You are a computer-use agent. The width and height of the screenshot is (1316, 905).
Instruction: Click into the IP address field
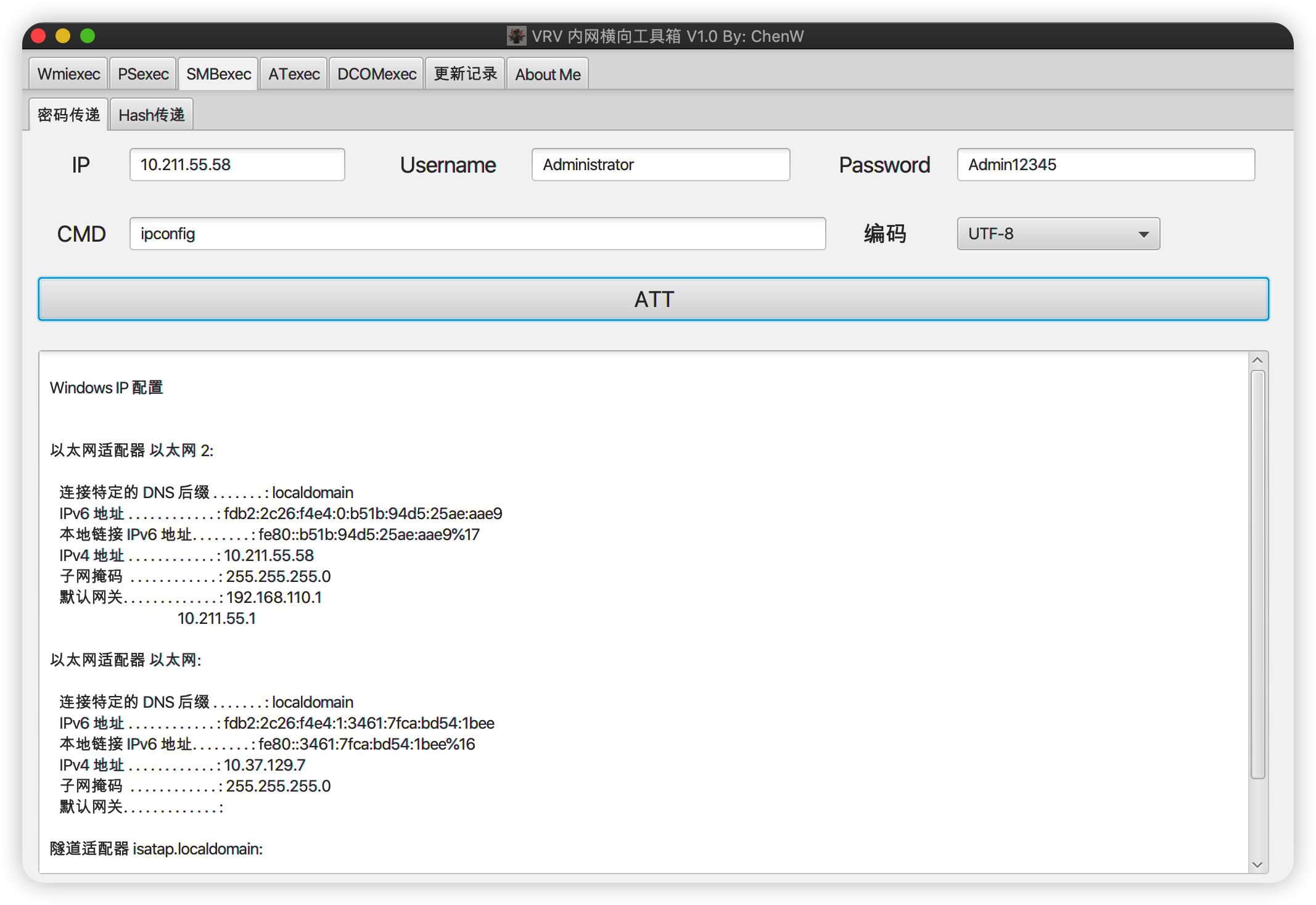(x=237, y=165)
